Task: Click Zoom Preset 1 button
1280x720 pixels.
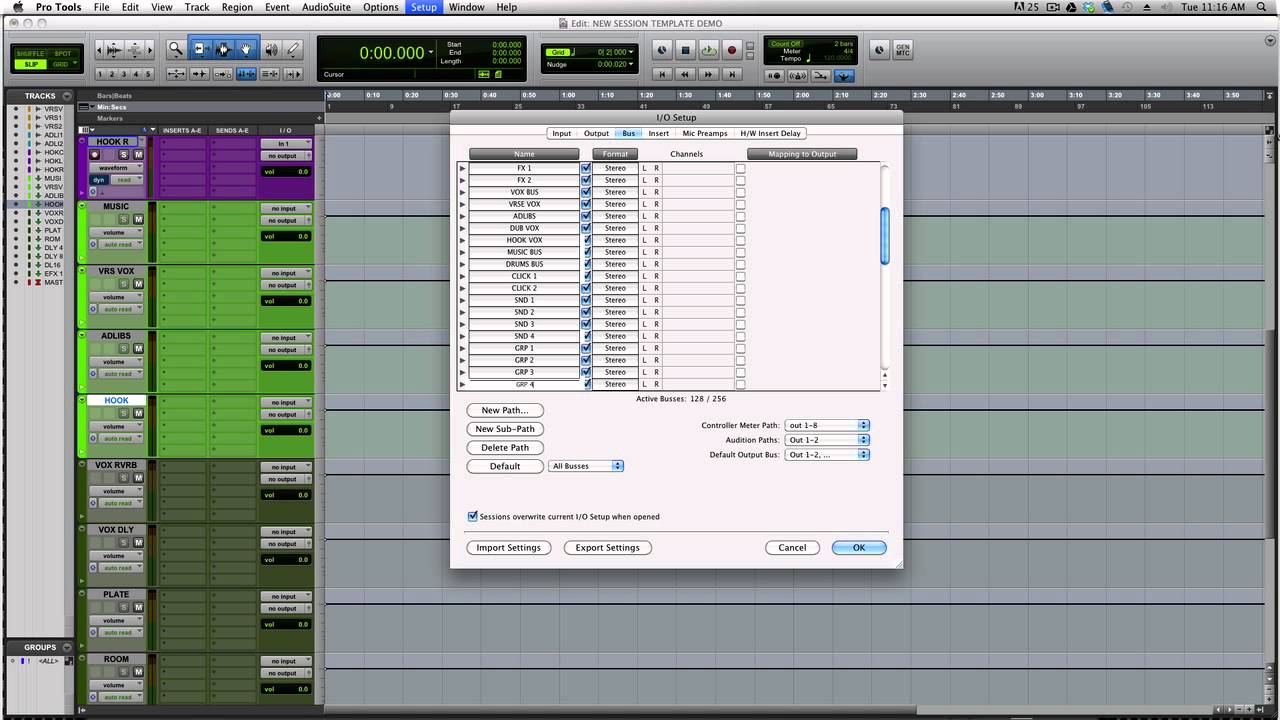Action: pos(101,74)
